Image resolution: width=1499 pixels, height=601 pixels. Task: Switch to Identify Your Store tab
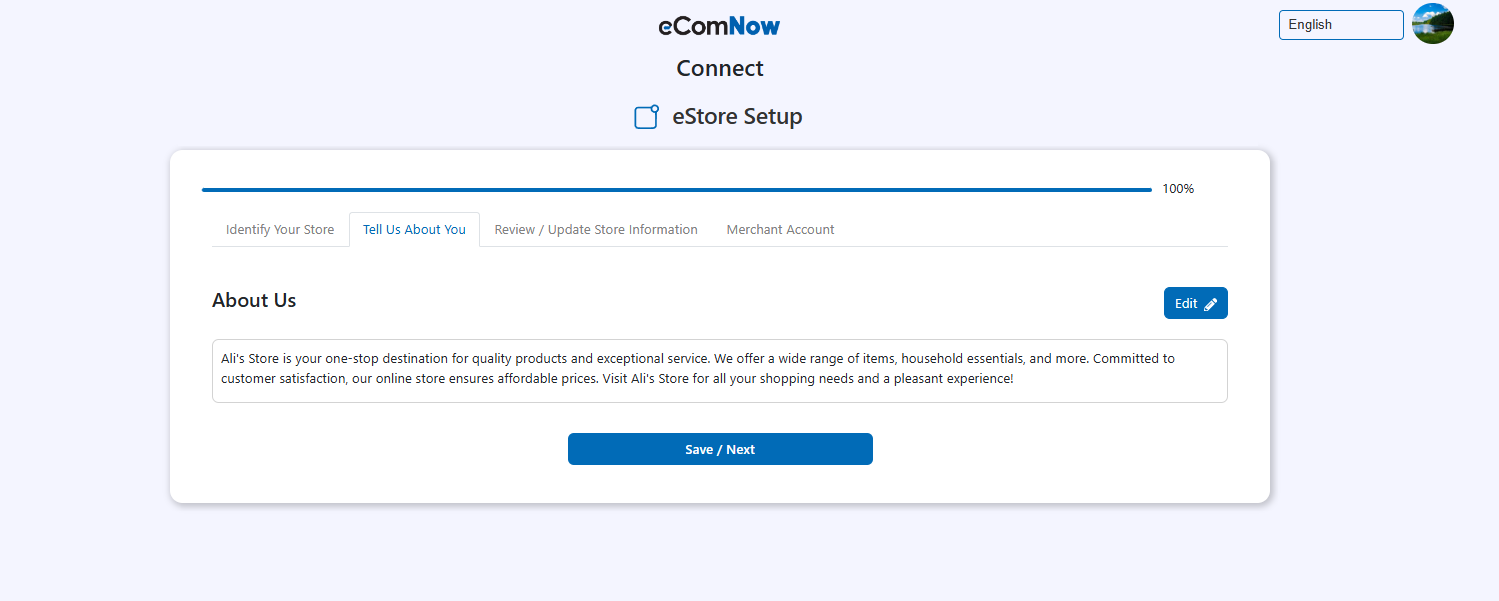click(280, 230)
